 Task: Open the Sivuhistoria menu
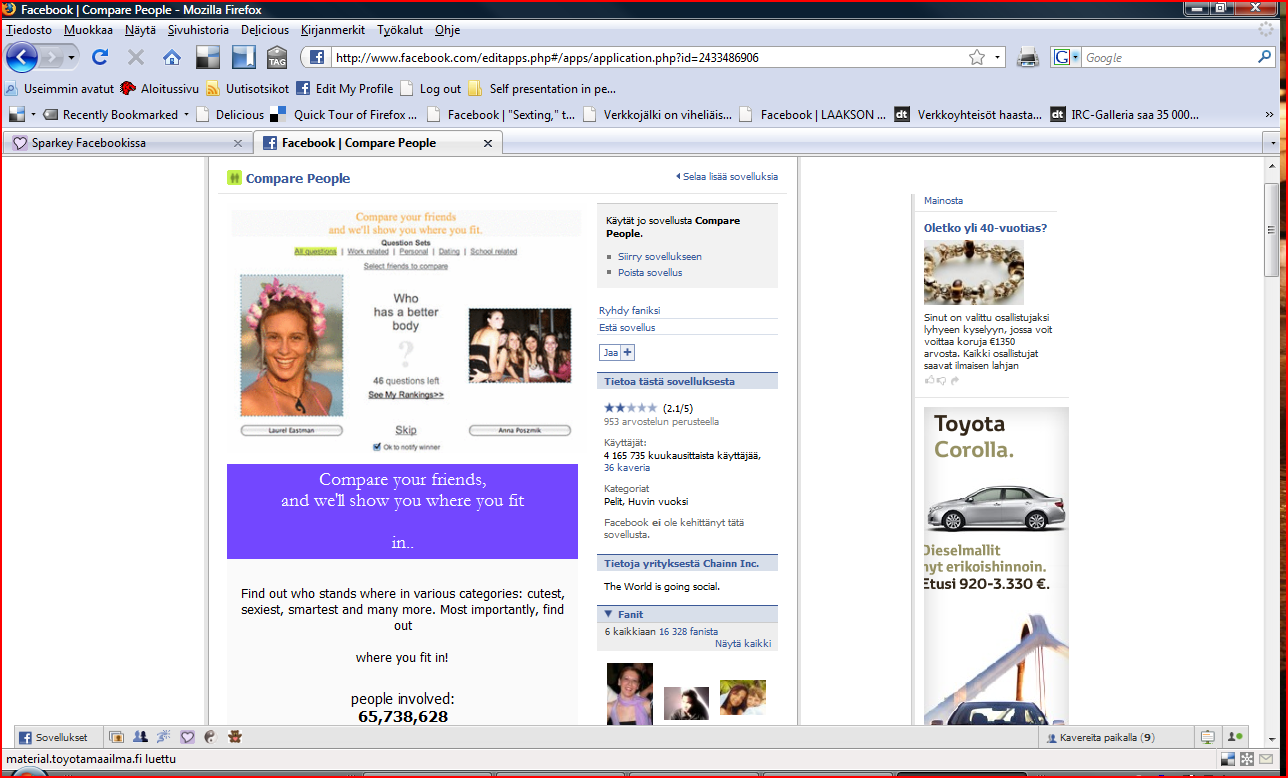tap(198, 30)
